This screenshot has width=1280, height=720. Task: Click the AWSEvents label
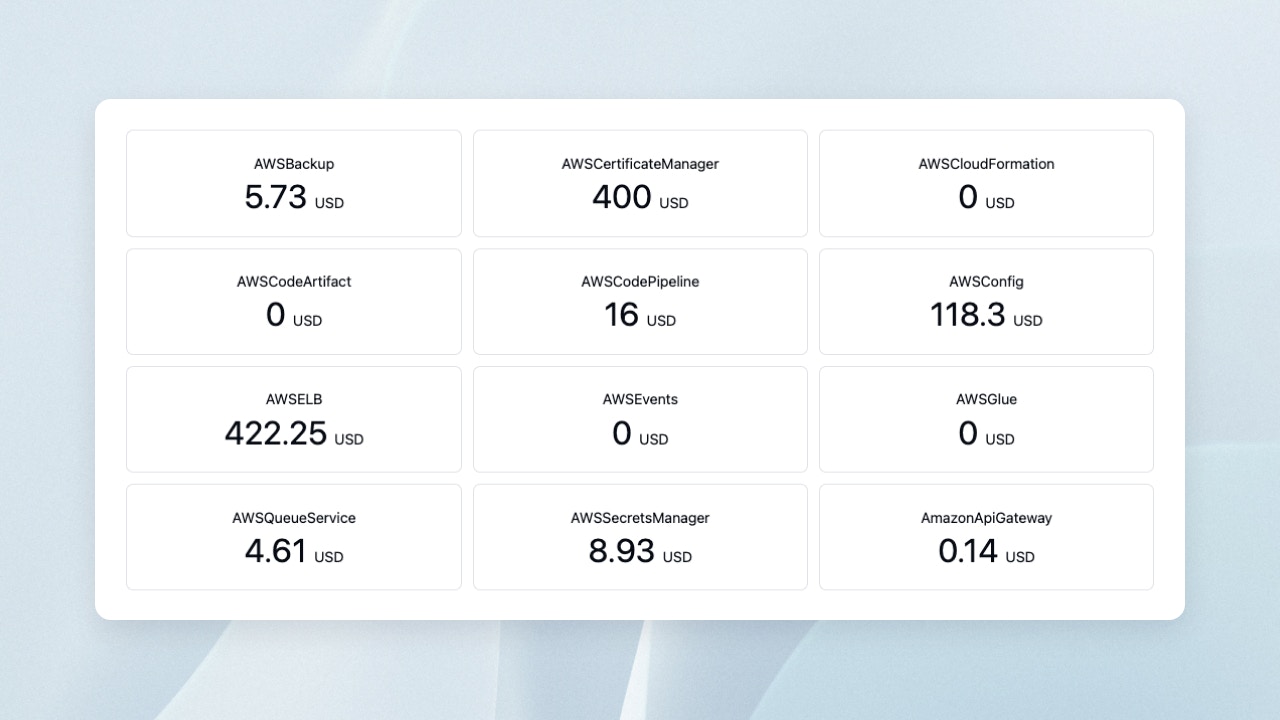(x=640, y=400)
